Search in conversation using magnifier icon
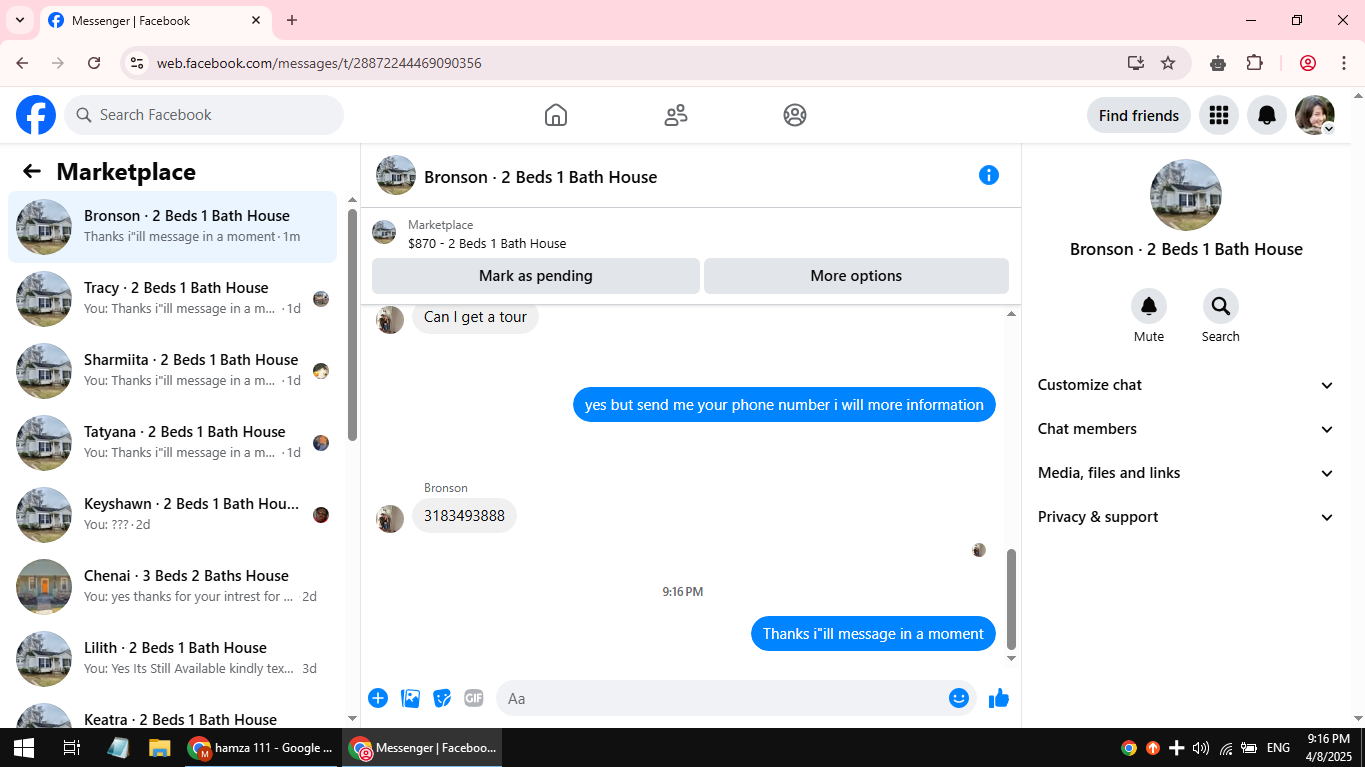The width and height of the screenshot is (1365, 767). click(x=1221, y=306)
